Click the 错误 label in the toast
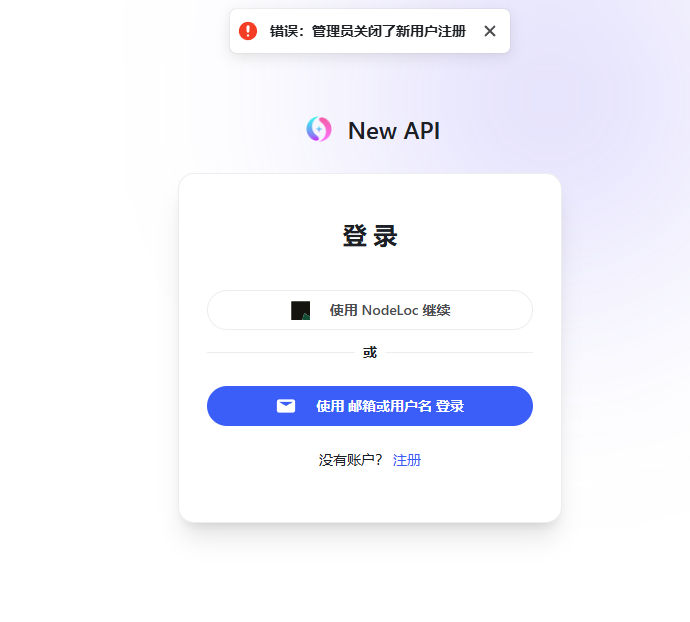The image size is (690, 622). click(x=284, y=31)
